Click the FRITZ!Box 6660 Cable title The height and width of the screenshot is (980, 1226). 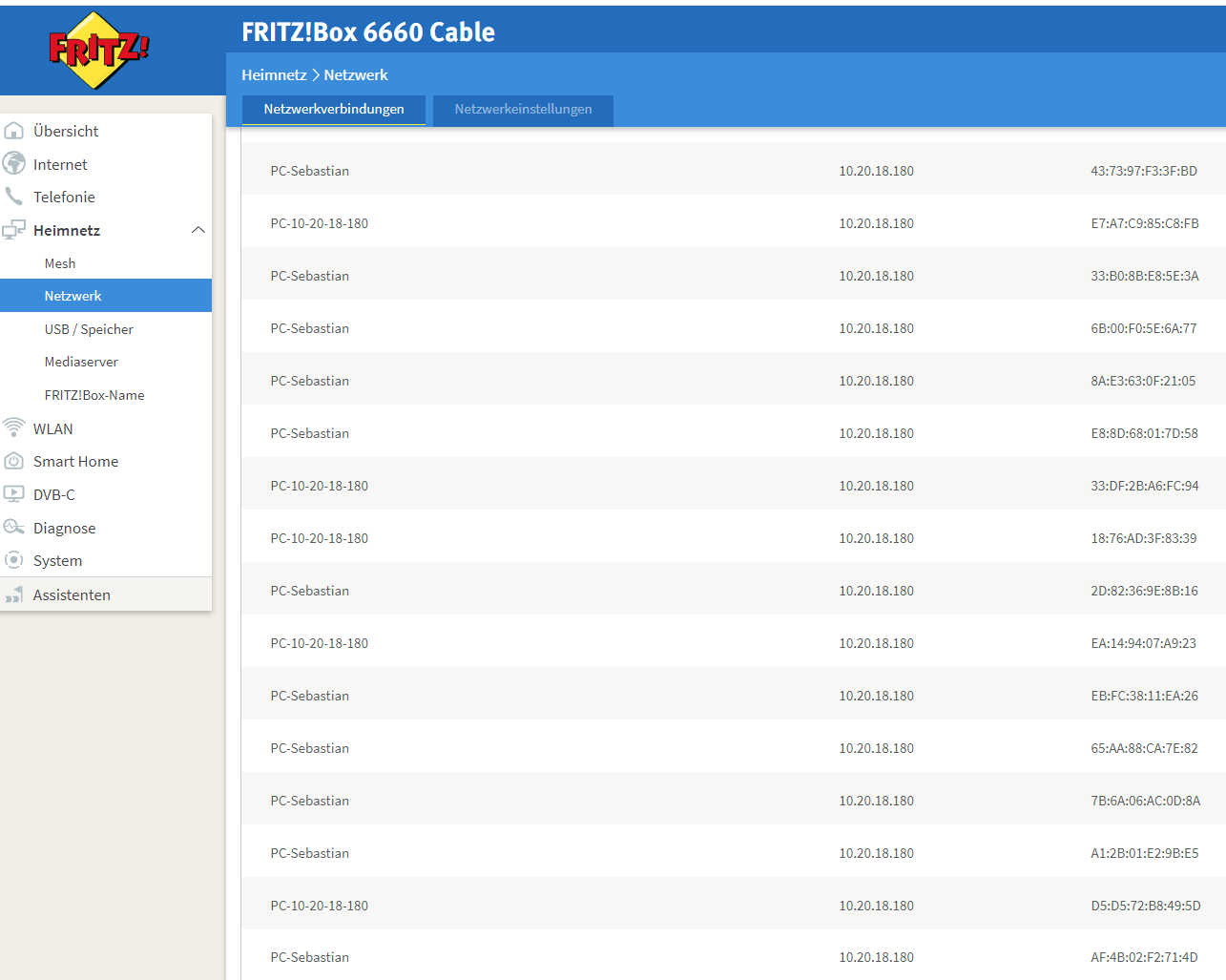pyautogui.click(x=368, y=31)
